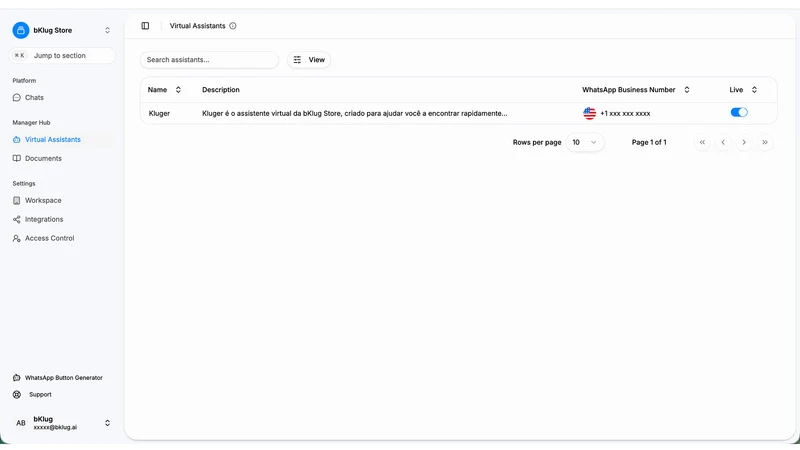Screen dimensions: 800x450
Task: Click the AB user avatar
Action: [x=21, y=423]
